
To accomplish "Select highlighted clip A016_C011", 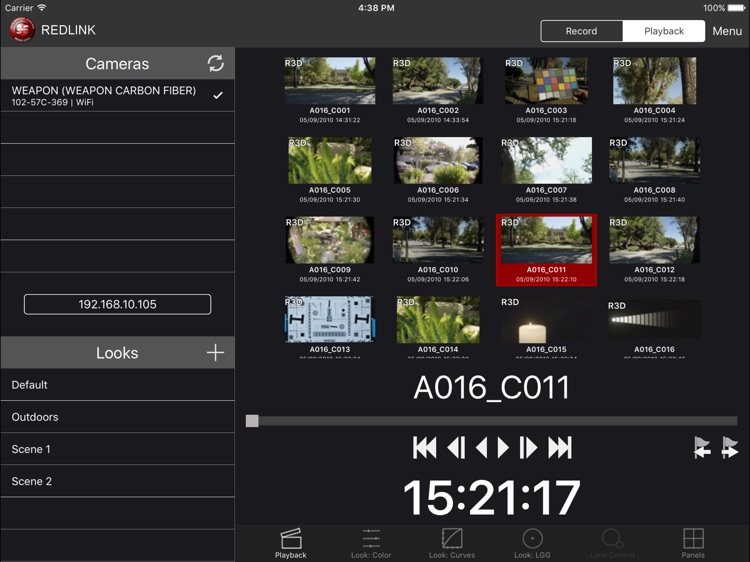I will pos(546,250).
